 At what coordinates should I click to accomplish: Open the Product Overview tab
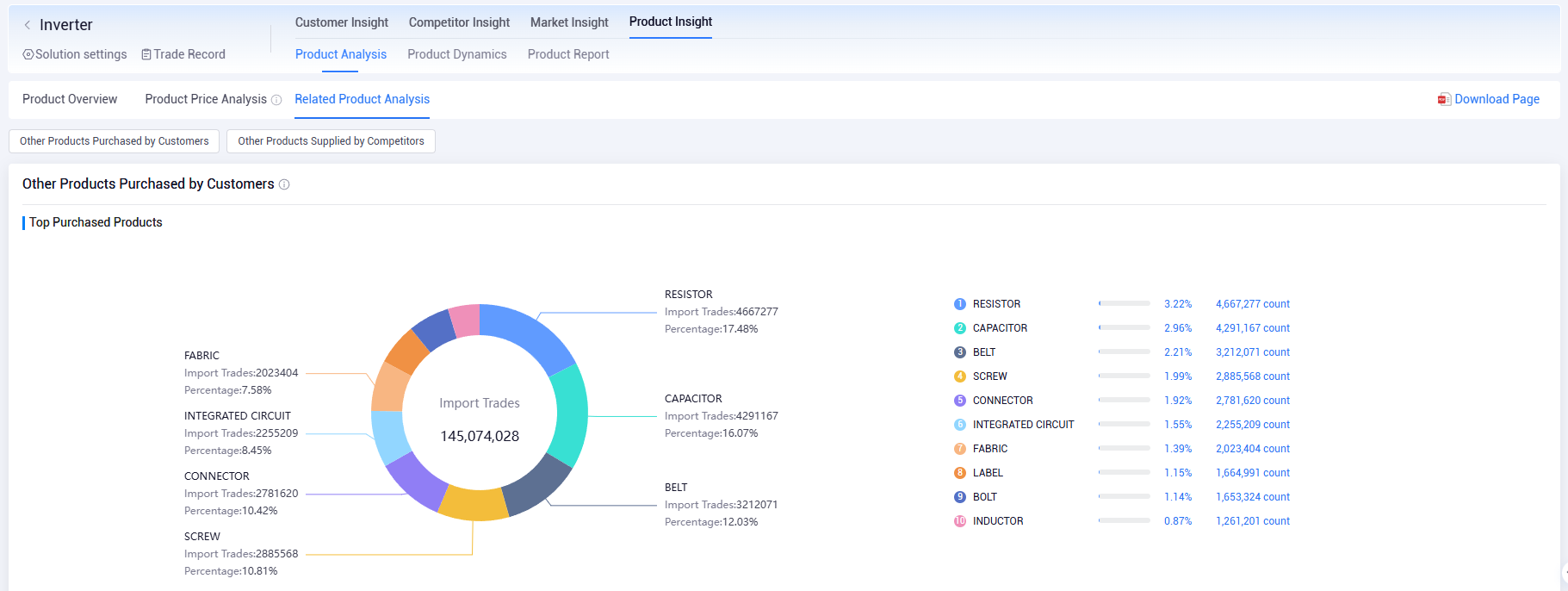[70, 99]
